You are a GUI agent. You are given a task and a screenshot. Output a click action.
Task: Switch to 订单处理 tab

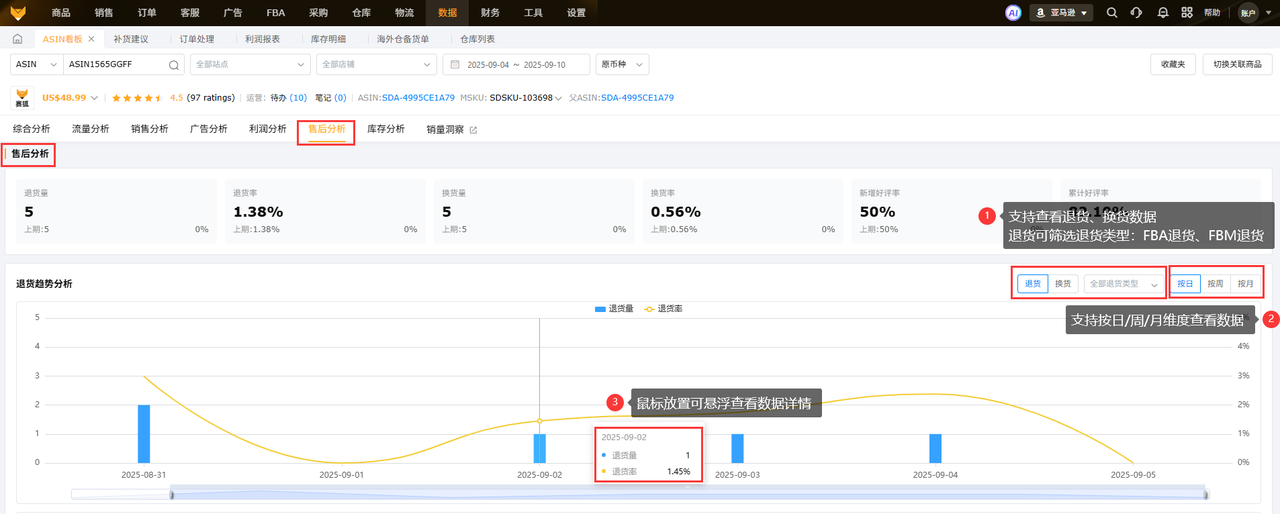pyautogui.click(x=197, y=39)
